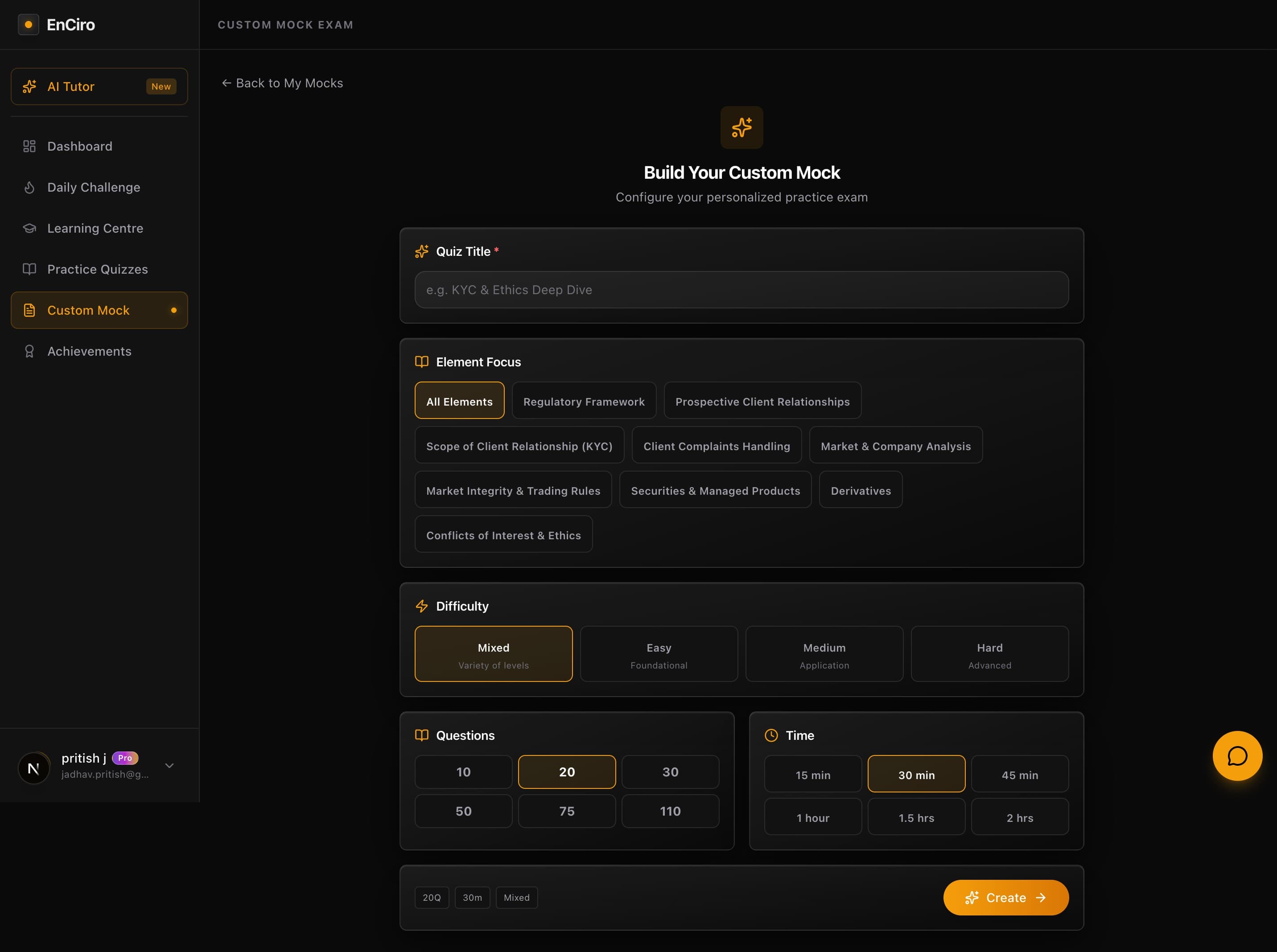Open the AI Tutor sparkle icon
The width and height of the screenshot is (1277, 952).
point(29,86)
